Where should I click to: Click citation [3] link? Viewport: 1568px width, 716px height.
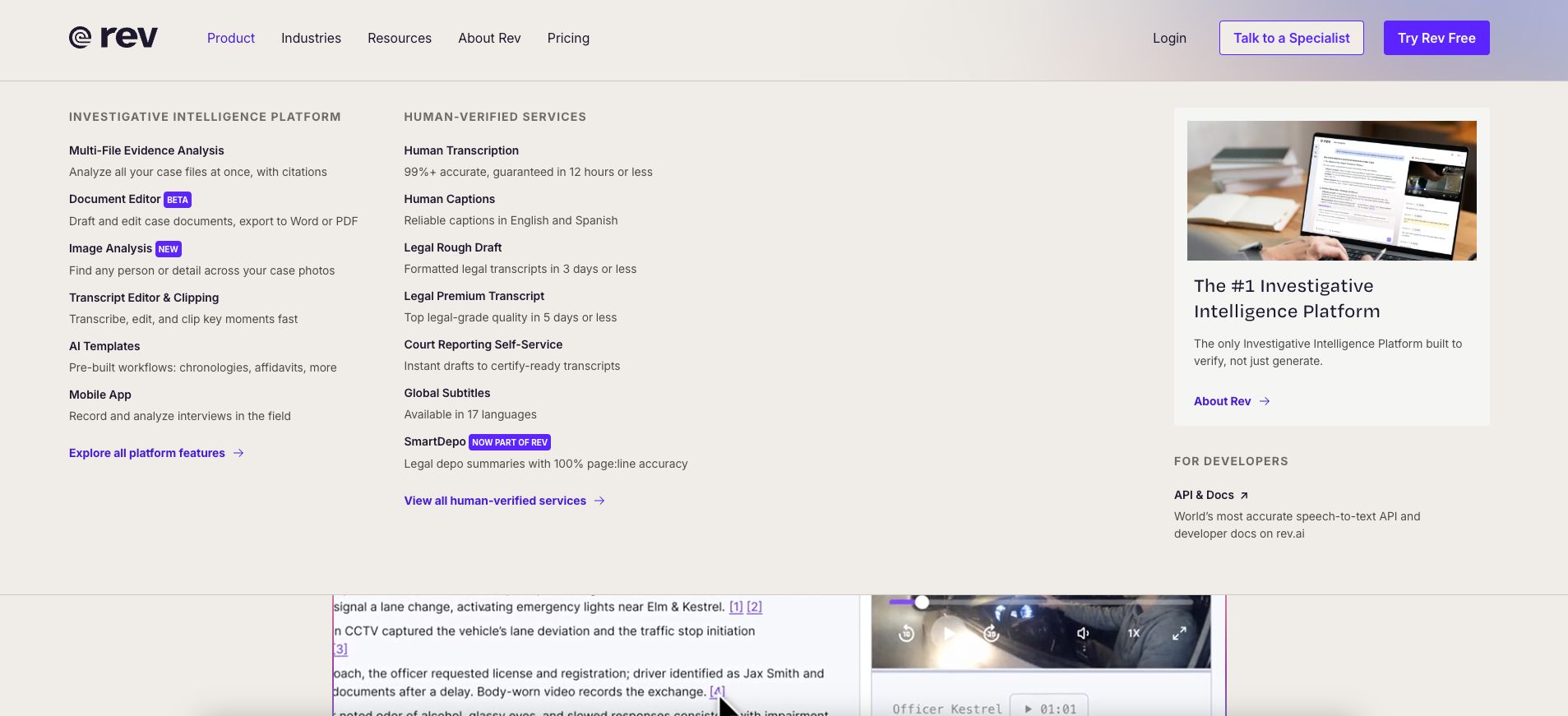[x=340, y=649]
